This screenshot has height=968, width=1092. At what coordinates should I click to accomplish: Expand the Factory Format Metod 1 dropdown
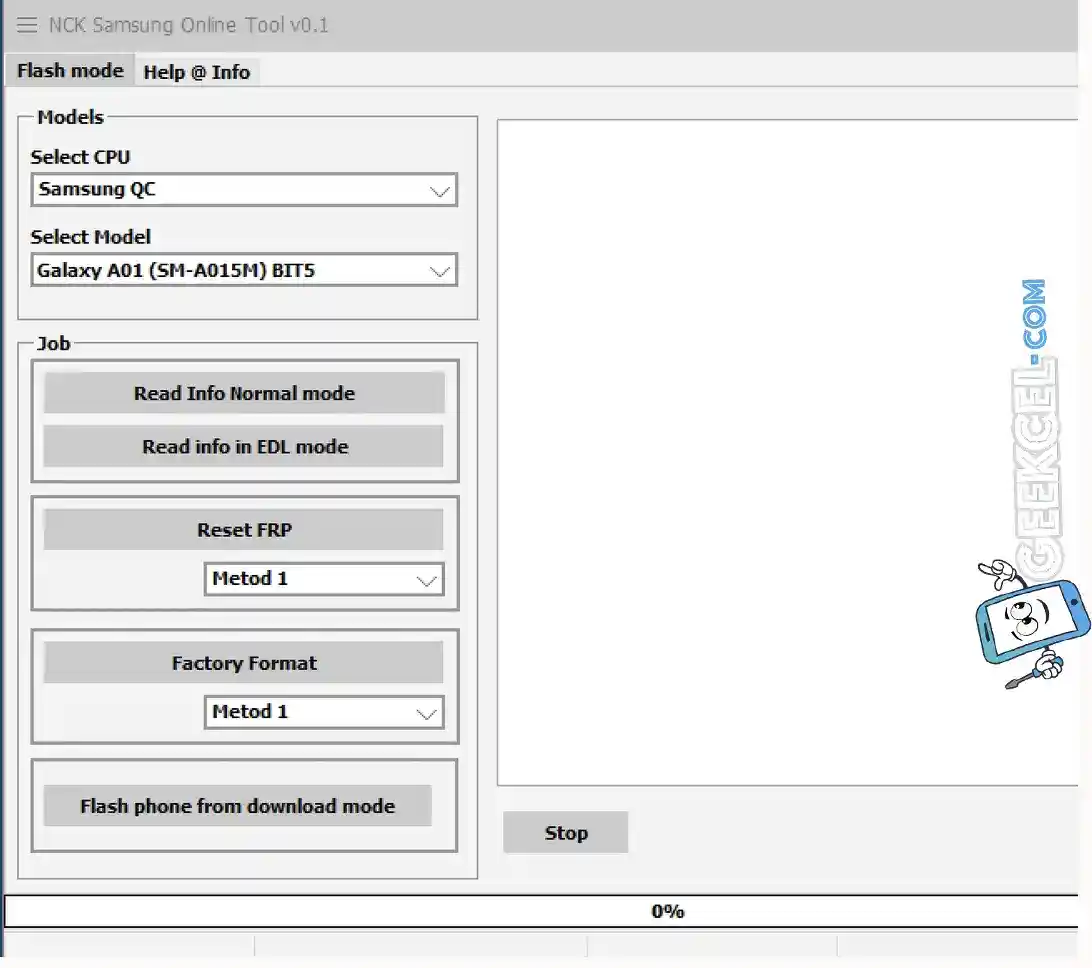[x=428, y=712]
